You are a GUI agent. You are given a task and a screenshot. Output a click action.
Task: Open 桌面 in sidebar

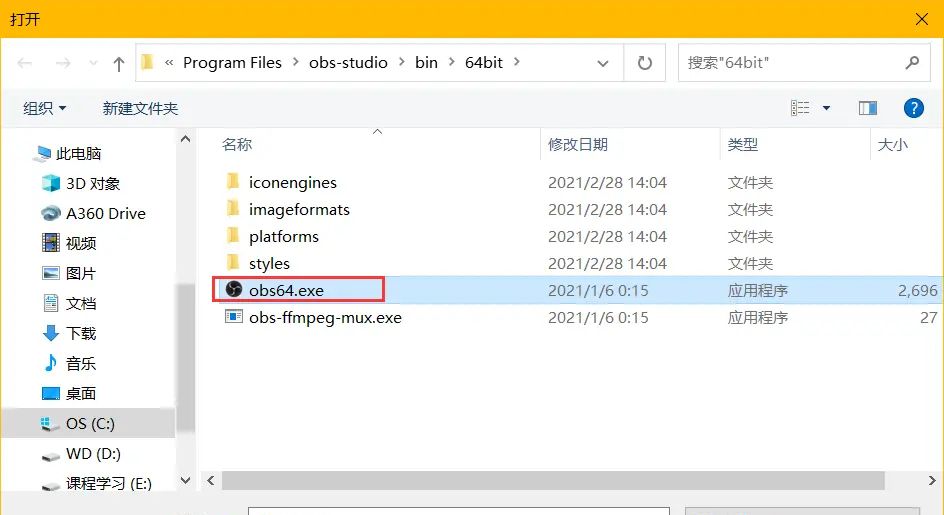[x=81, y=394]
